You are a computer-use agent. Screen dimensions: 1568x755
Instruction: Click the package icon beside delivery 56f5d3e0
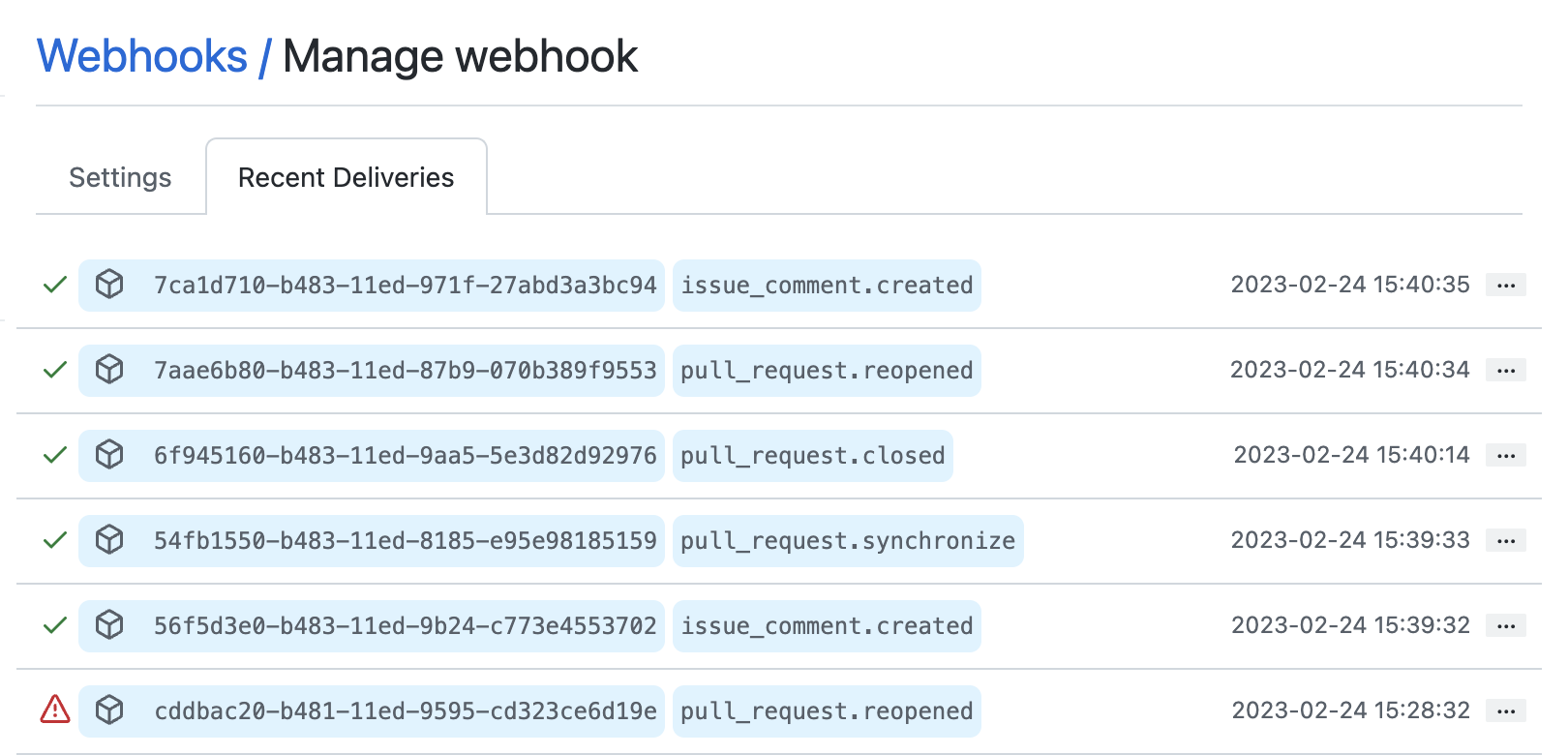coord(110,625)
